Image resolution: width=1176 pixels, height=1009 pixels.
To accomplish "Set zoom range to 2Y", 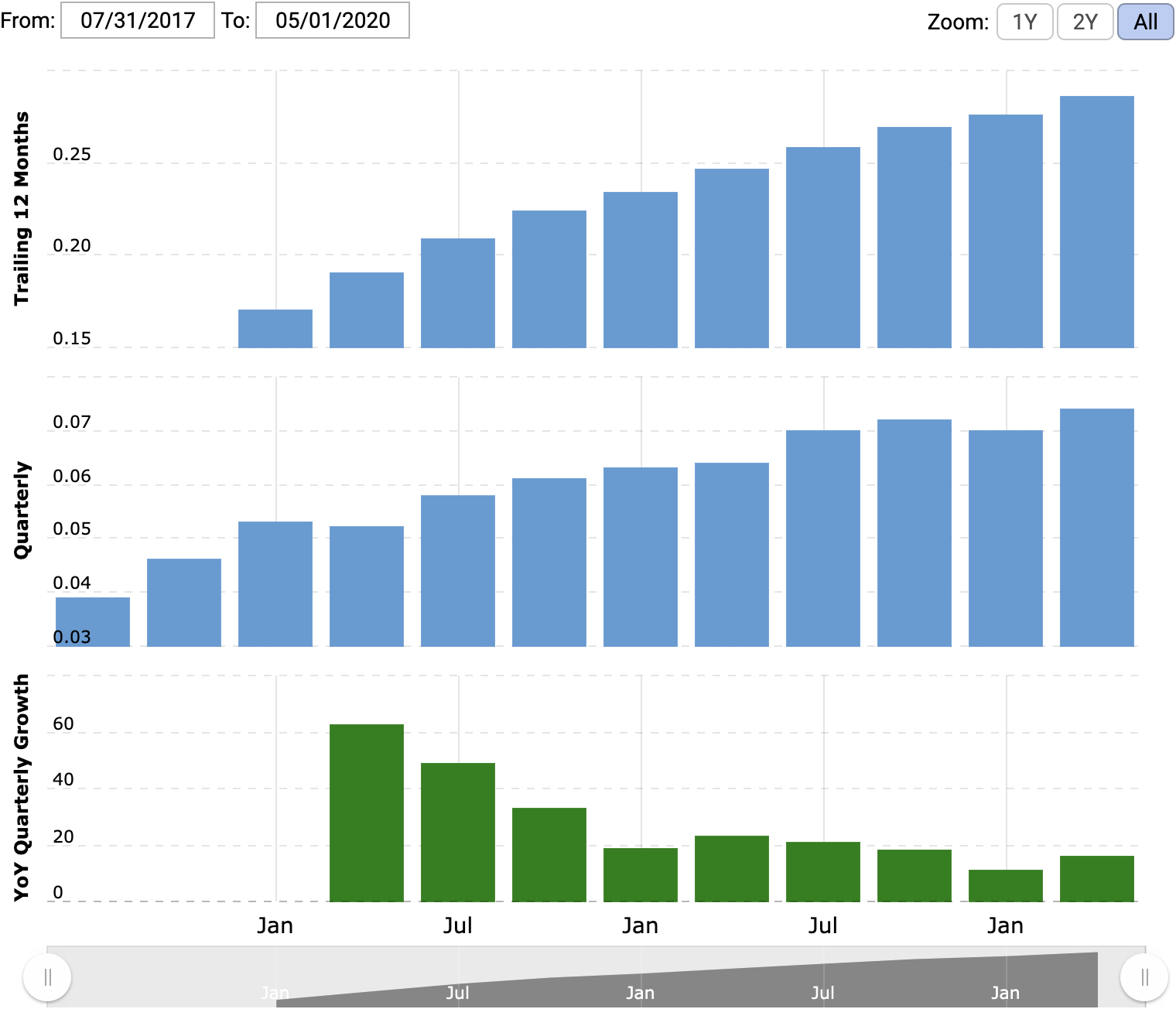I will tap(1085, 22).
